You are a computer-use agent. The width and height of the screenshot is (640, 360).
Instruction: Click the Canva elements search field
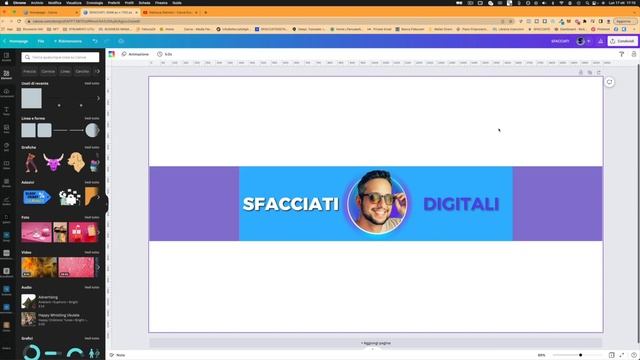[x=60, y=57]
